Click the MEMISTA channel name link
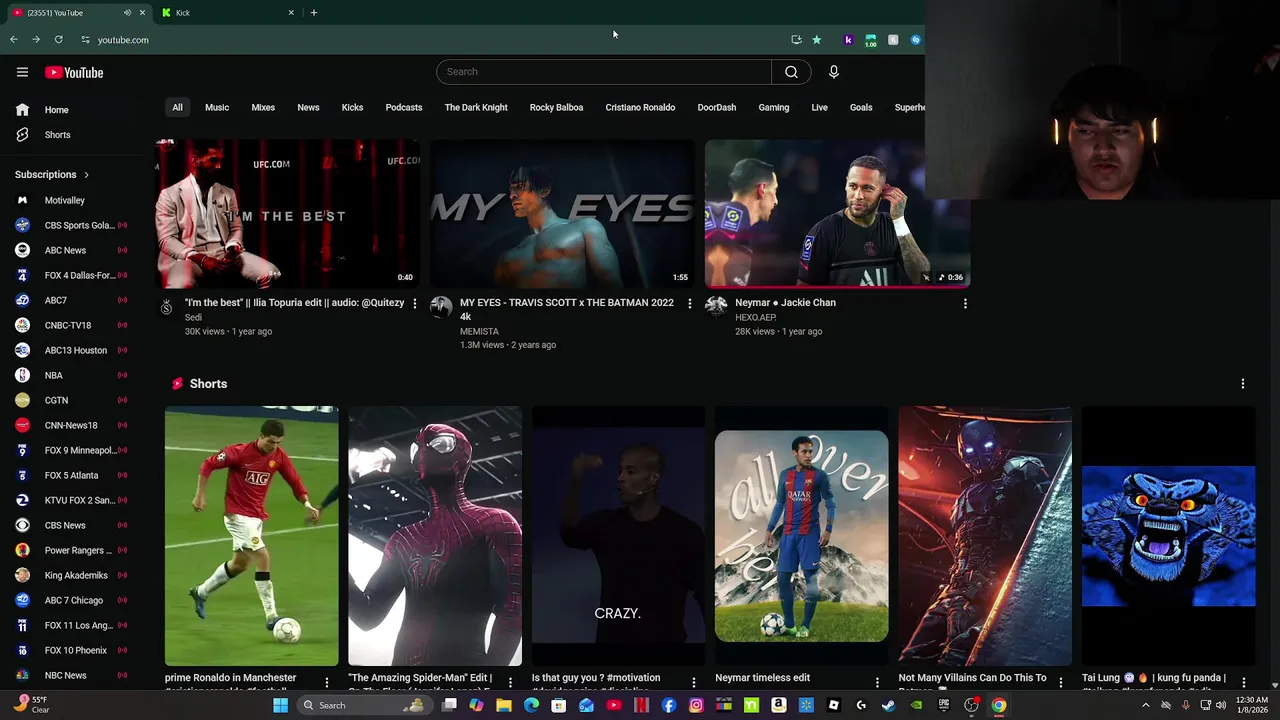Image resolution: width=1280 pixels, height=720 pixels. (479, 332)
